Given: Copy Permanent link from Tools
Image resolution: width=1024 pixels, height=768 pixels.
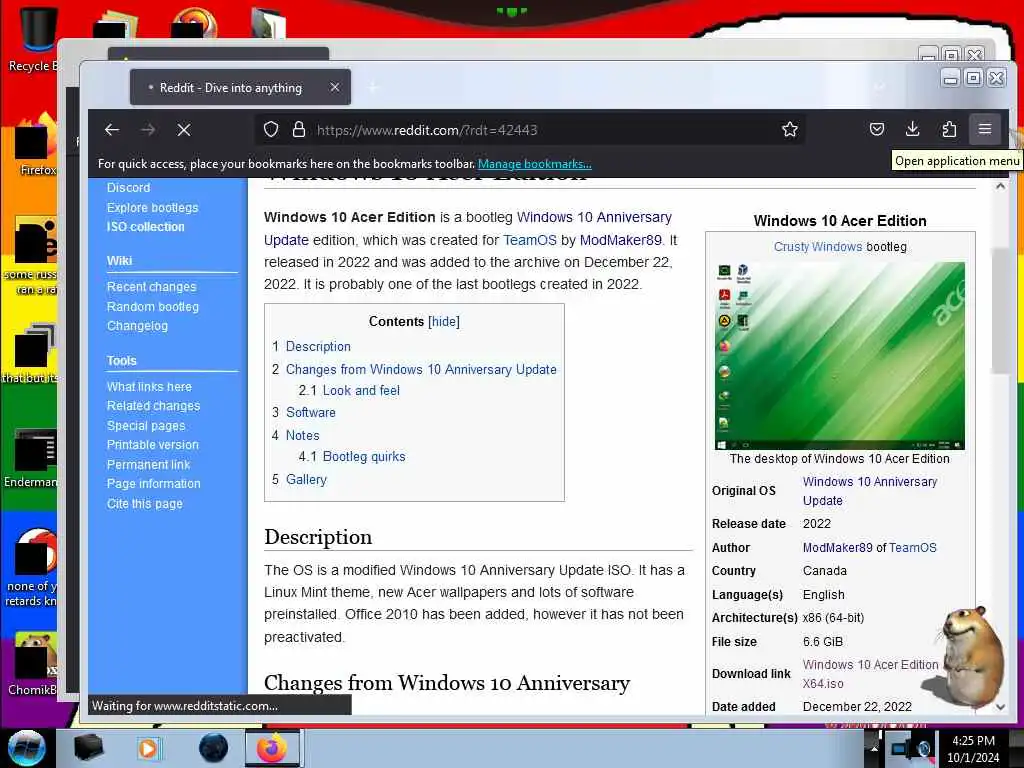Looking at the screenshot, I should [148, 464].
